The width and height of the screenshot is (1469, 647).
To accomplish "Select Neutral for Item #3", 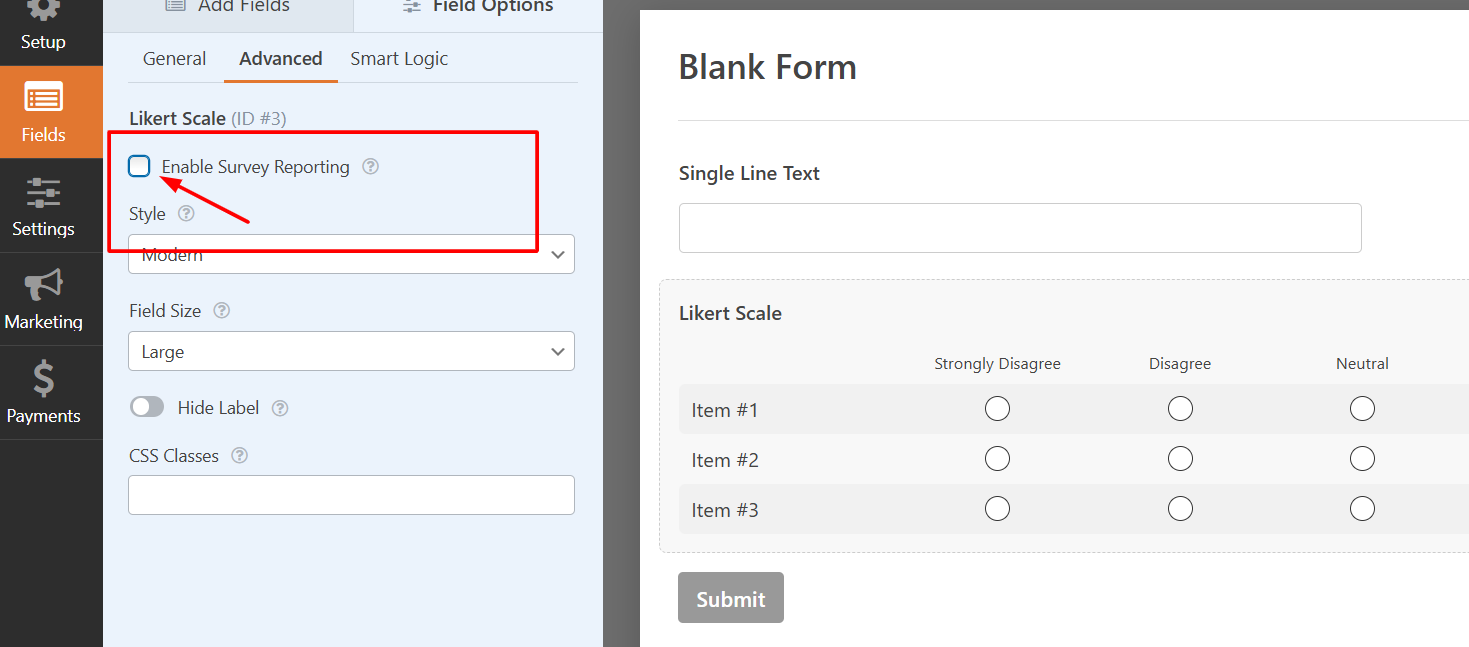I will tap(1362, 509).
